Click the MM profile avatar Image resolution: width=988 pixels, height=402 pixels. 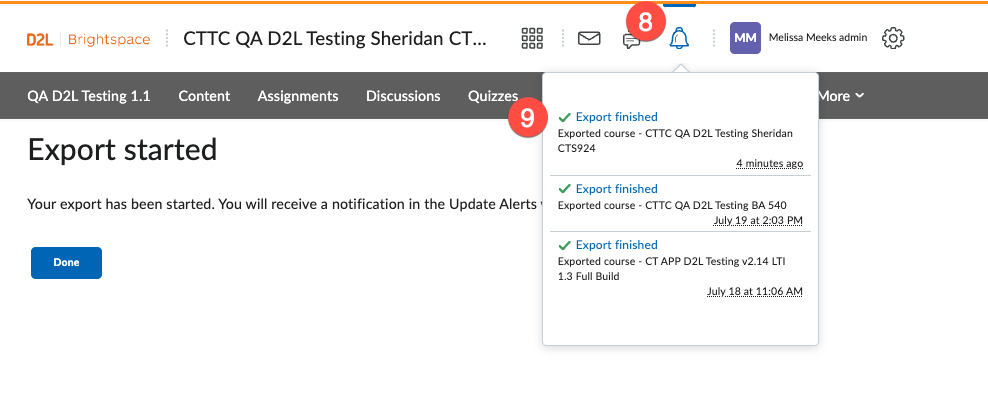tap(745, 39)
